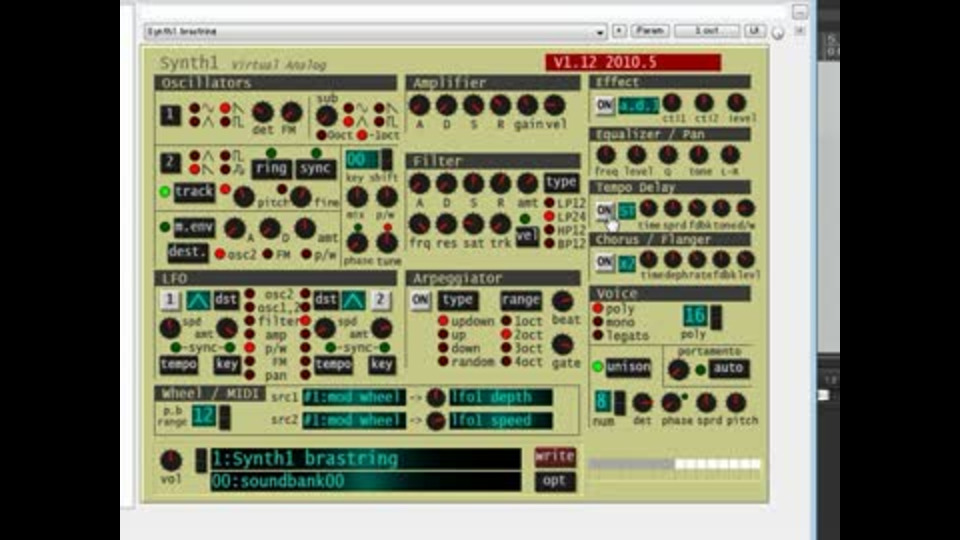Toggle the filter vel button
960x540 pixels.
[527, 236]
